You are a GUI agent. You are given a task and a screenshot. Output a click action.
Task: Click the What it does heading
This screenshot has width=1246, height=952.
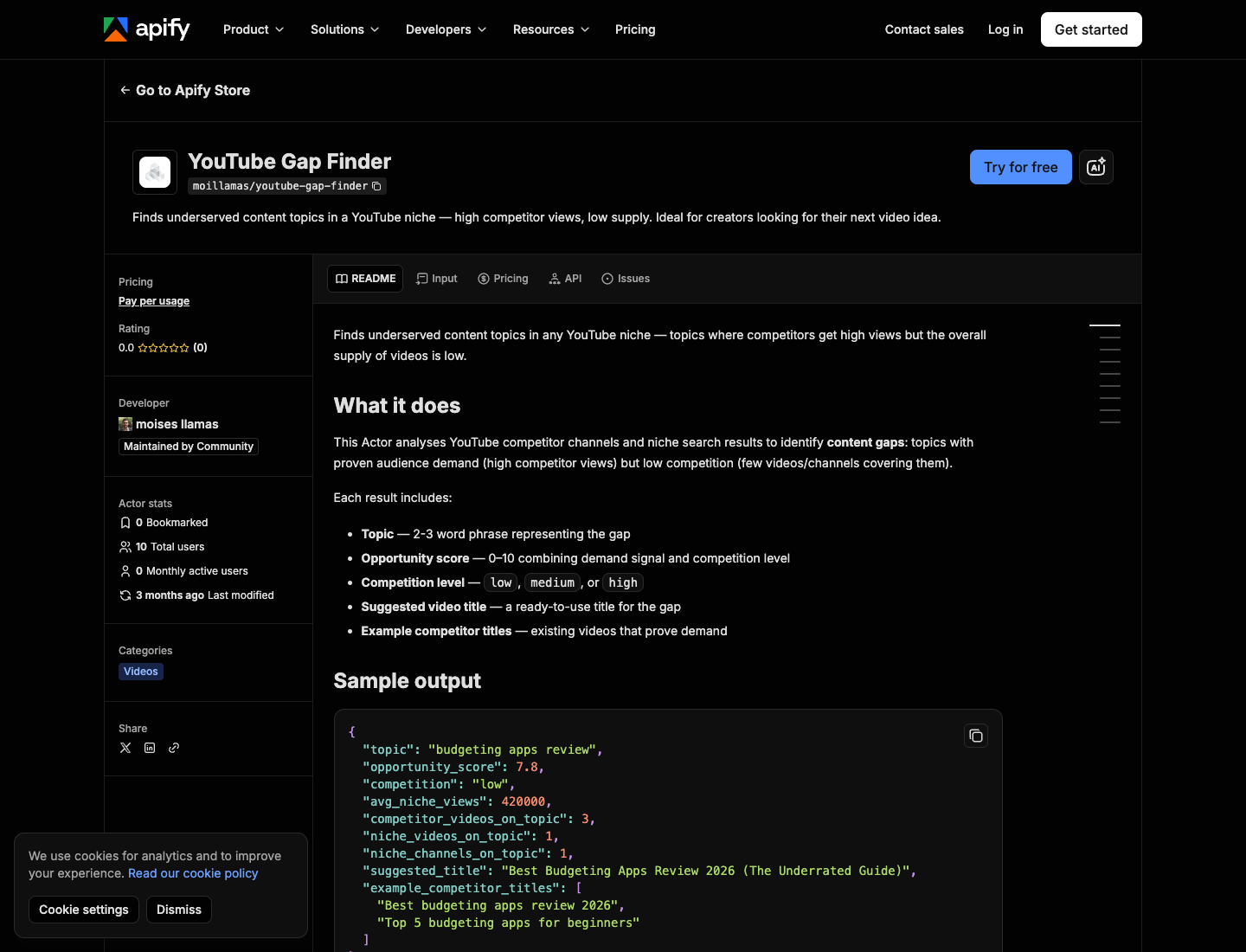(x=397, y=406)
